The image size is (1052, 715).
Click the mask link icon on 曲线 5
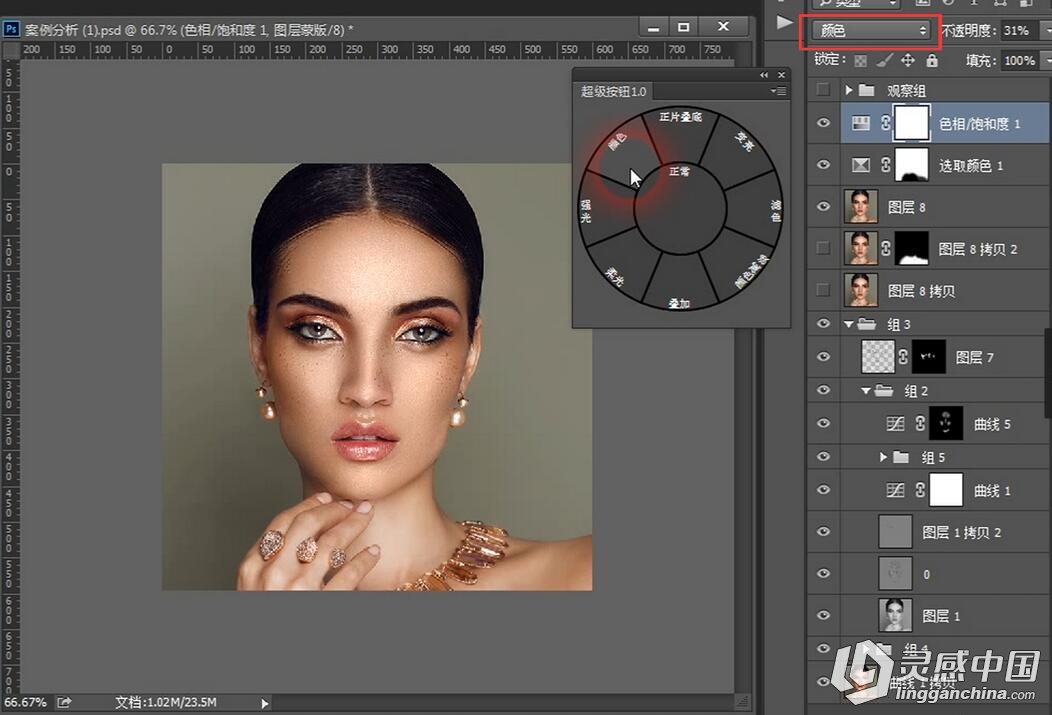920,423
